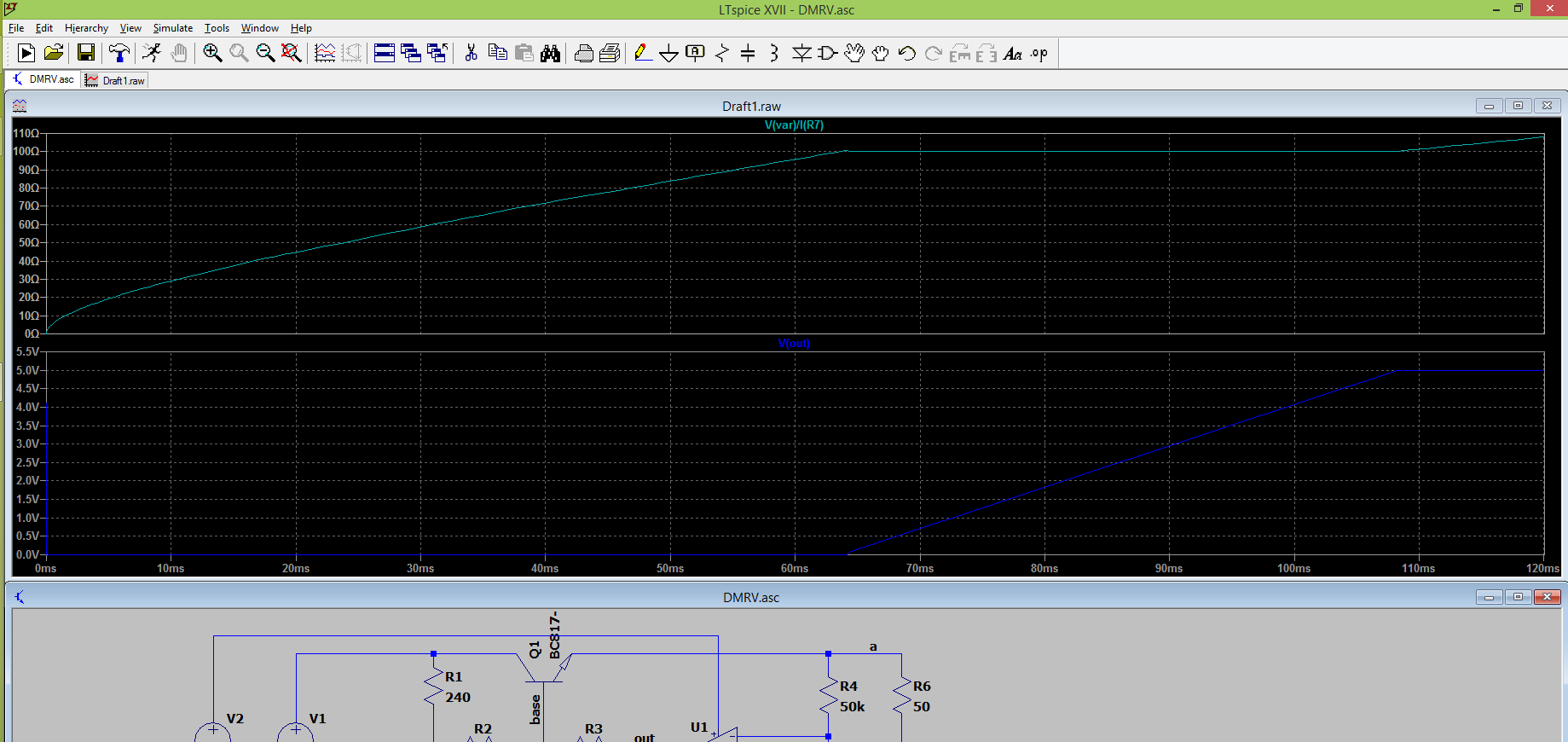The width and height of the screenshot is (1568, 742).
Task: Open Find with the binoculars icon
Action: point(551,53)
